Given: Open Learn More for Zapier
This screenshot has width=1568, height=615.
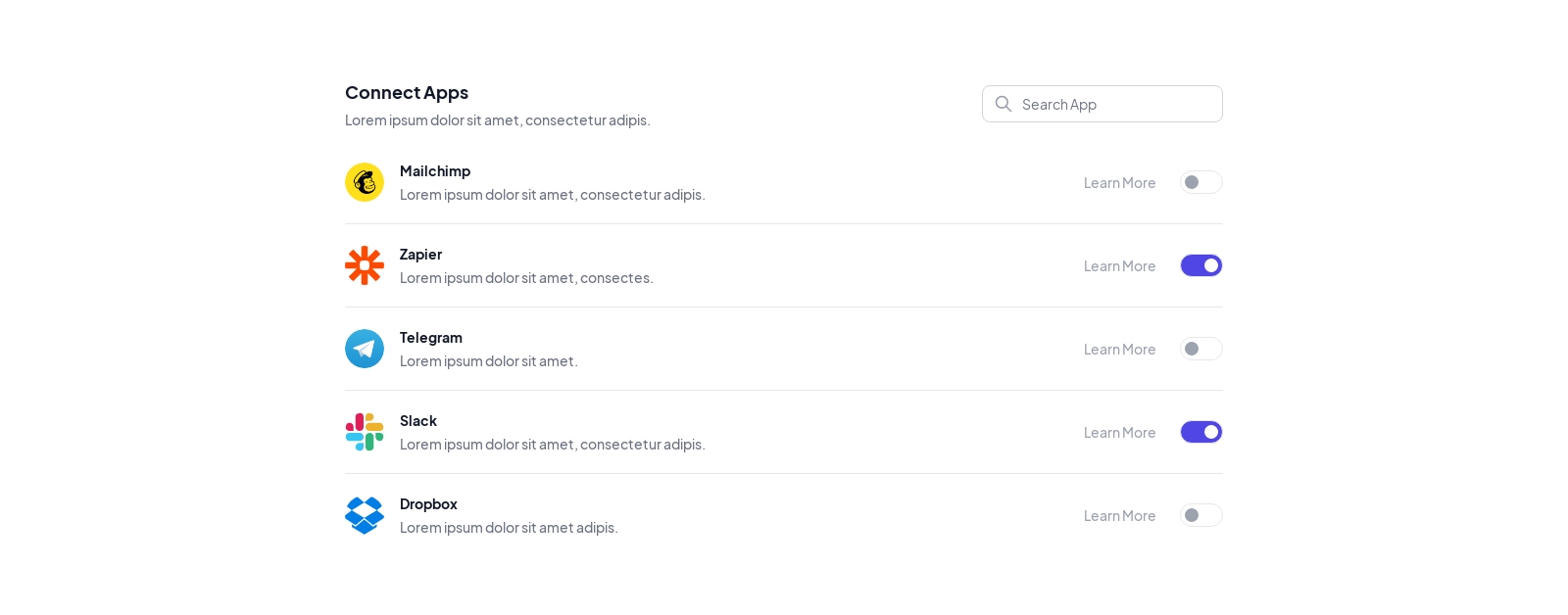Looking at the screenshot, I should pos(1119,265).
